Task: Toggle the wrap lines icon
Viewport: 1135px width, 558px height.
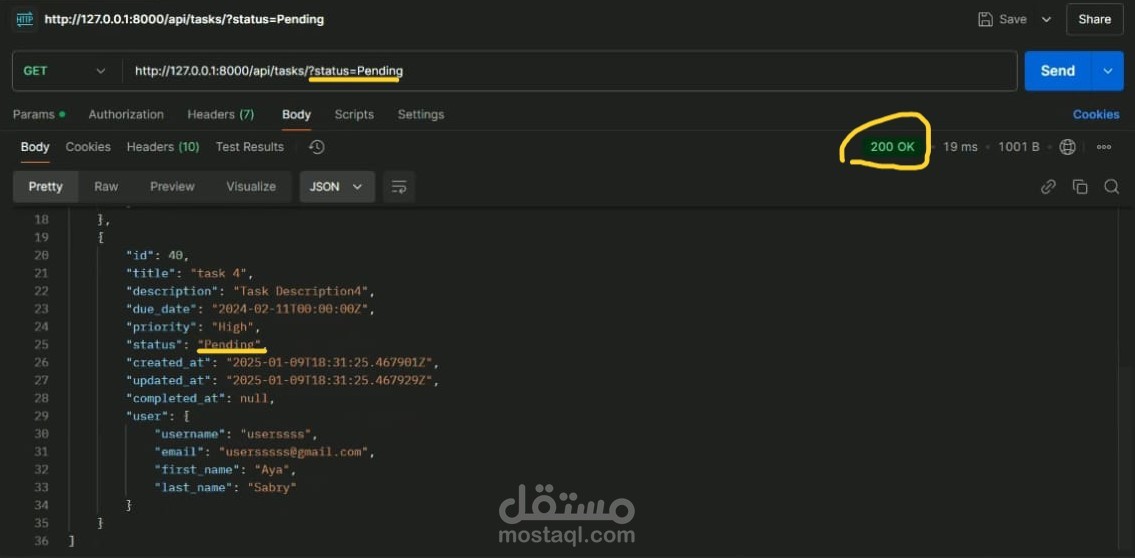Action: 399,187
